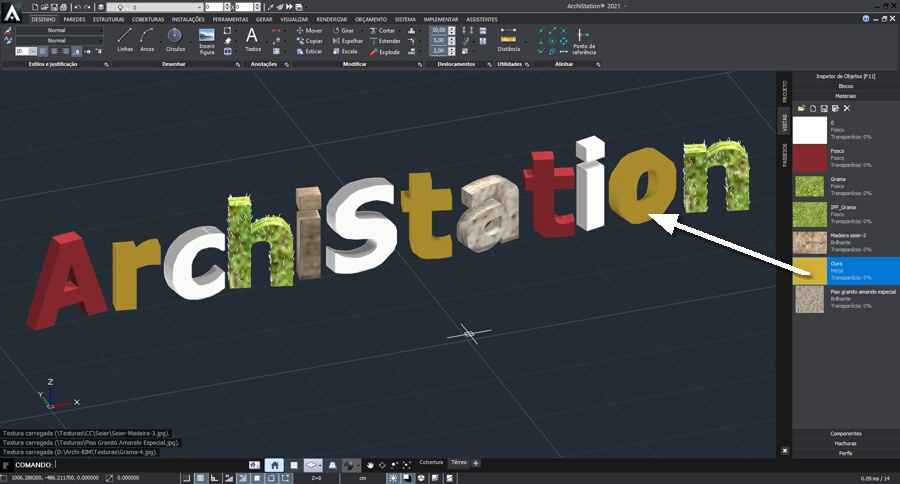Add a new floor with plus button
Viewport: 900px width, 484px height.
pos(476,463)
